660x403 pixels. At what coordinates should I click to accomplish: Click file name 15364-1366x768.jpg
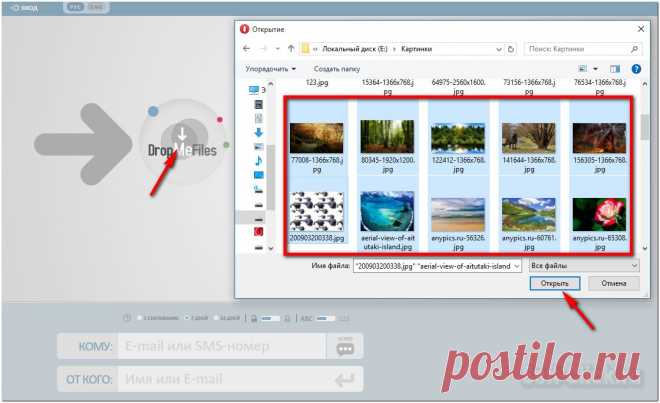coord(388,87)
